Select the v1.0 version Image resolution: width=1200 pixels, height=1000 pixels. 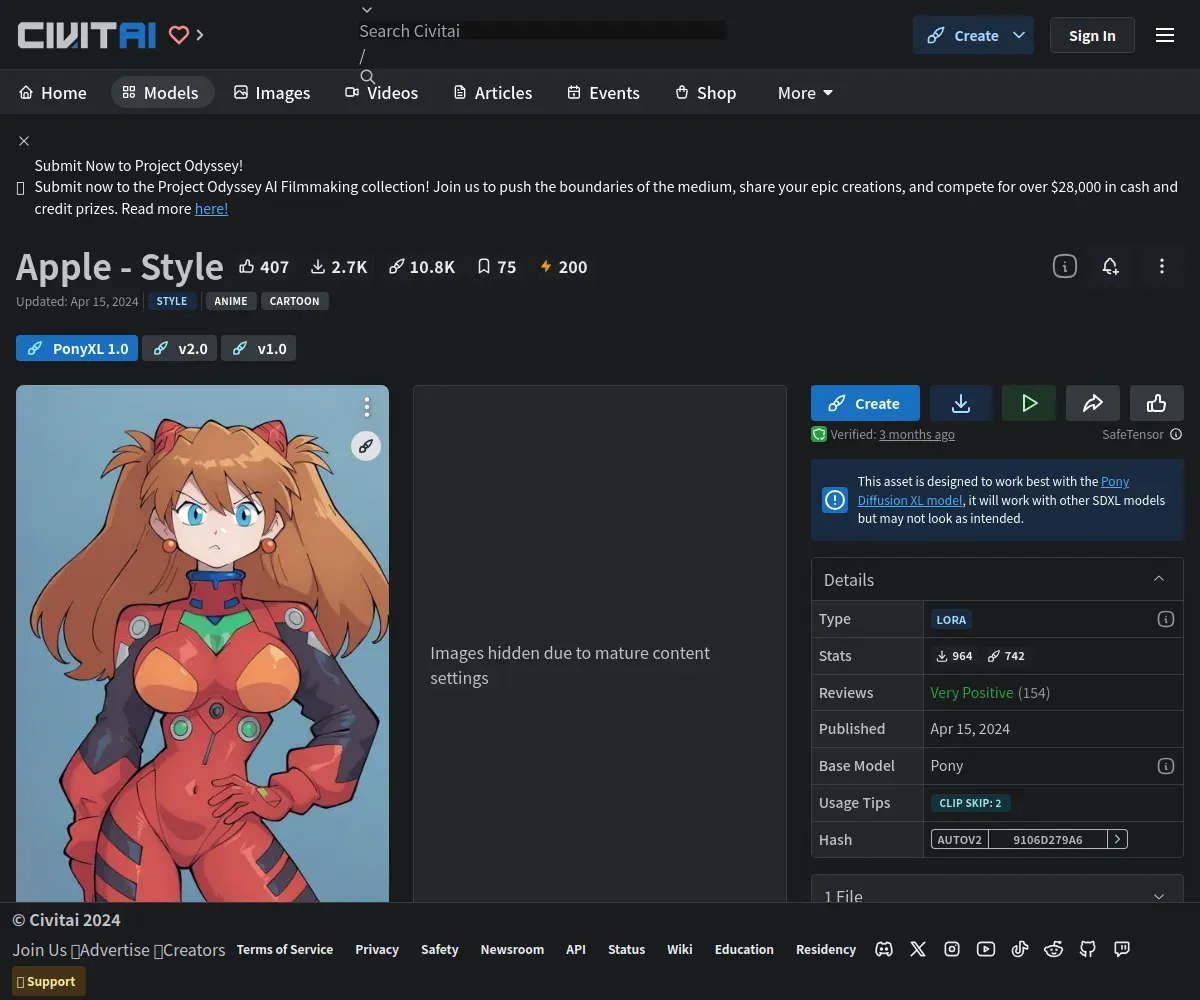[x=259, y=348]
